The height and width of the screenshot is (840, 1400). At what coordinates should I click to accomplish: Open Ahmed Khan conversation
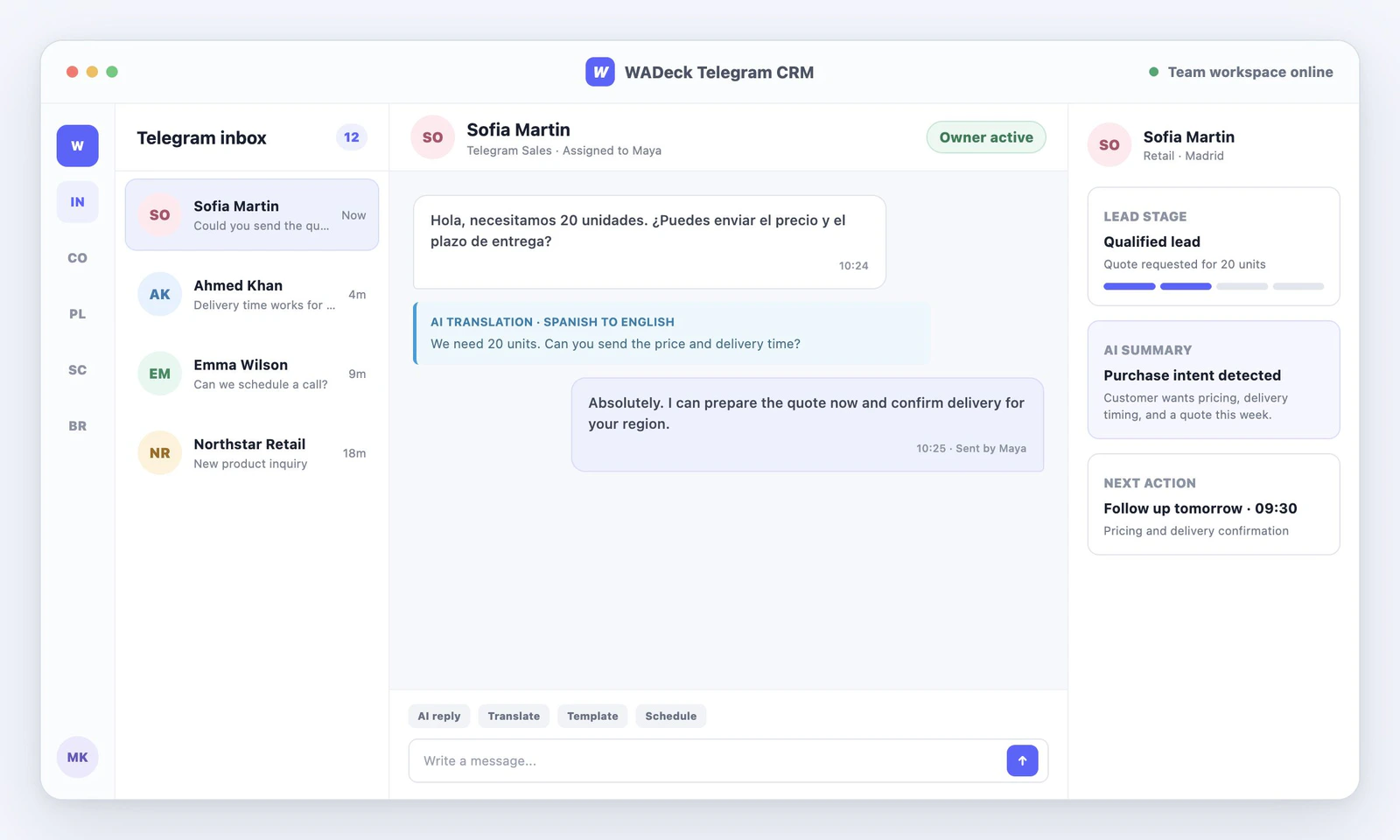coord(252,294)
